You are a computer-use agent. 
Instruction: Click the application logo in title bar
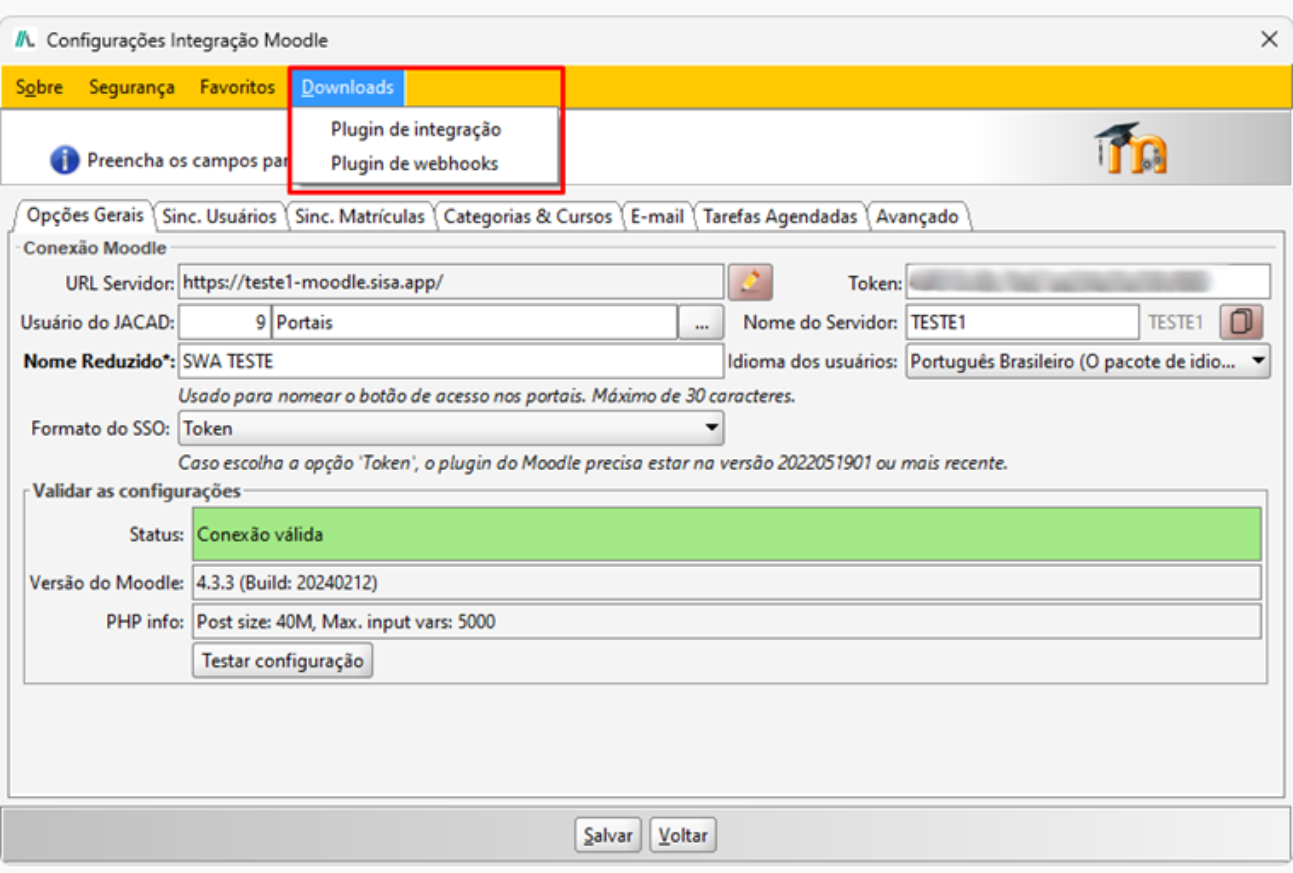pyautogui.click(x=25, y=40)
